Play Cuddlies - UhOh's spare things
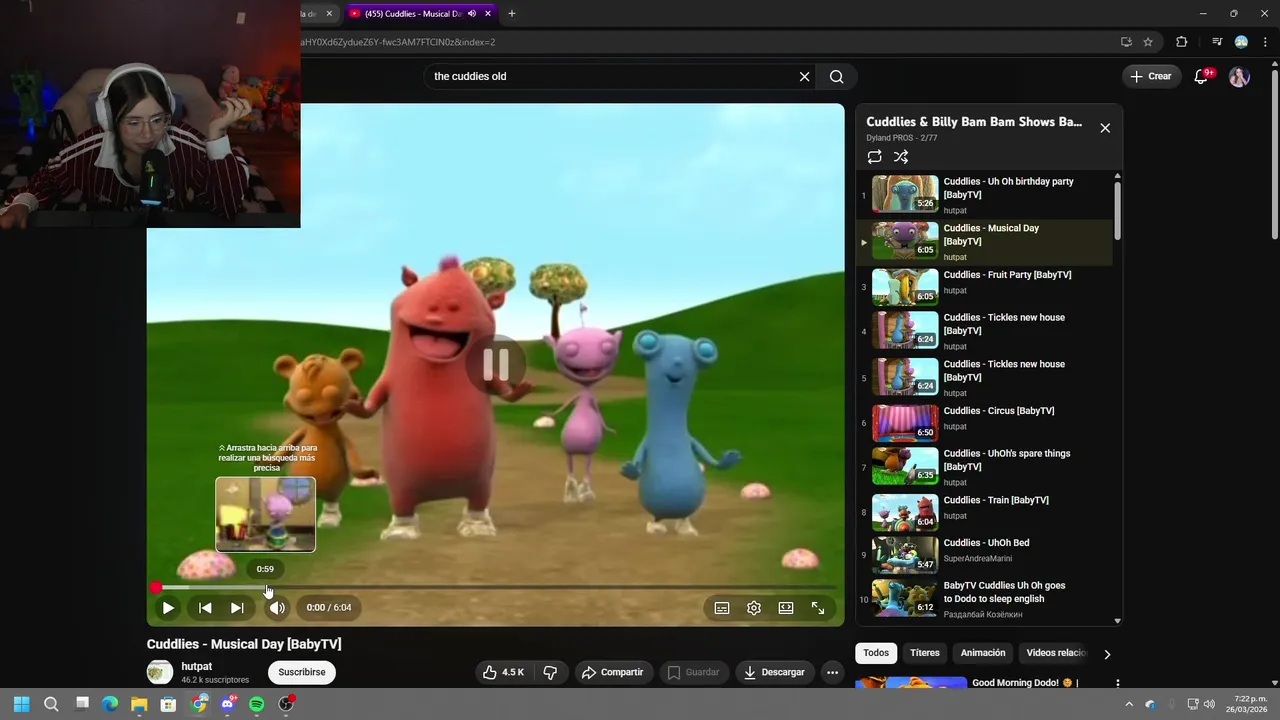Screen dimensions: 1280x720 tap(985, 467)
